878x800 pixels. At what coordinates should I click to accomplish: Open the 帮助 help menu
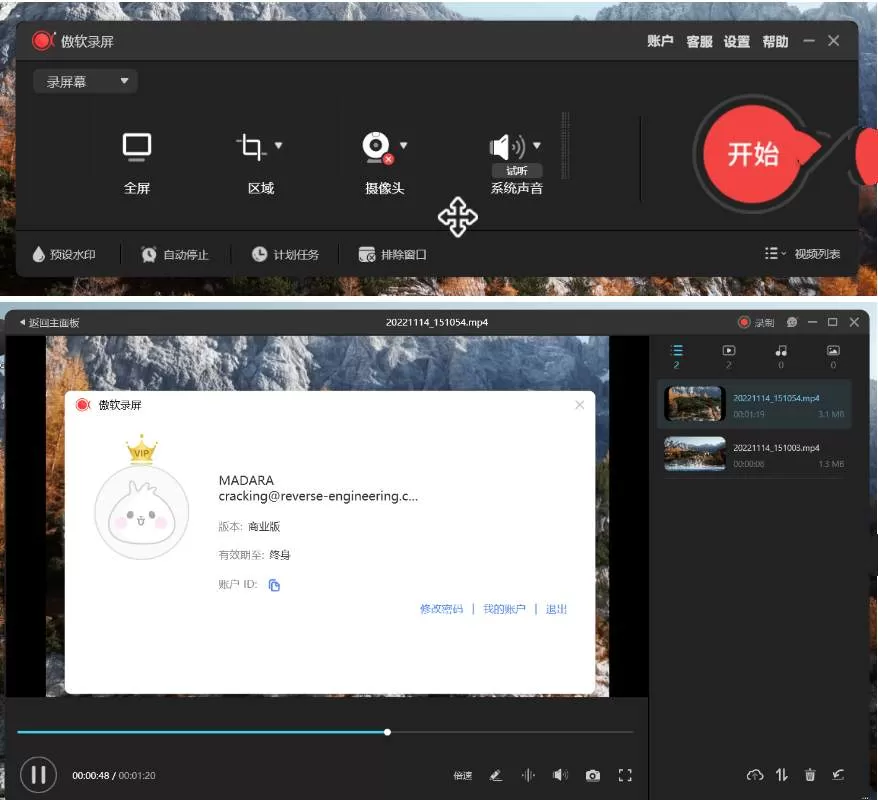(777, 41)
